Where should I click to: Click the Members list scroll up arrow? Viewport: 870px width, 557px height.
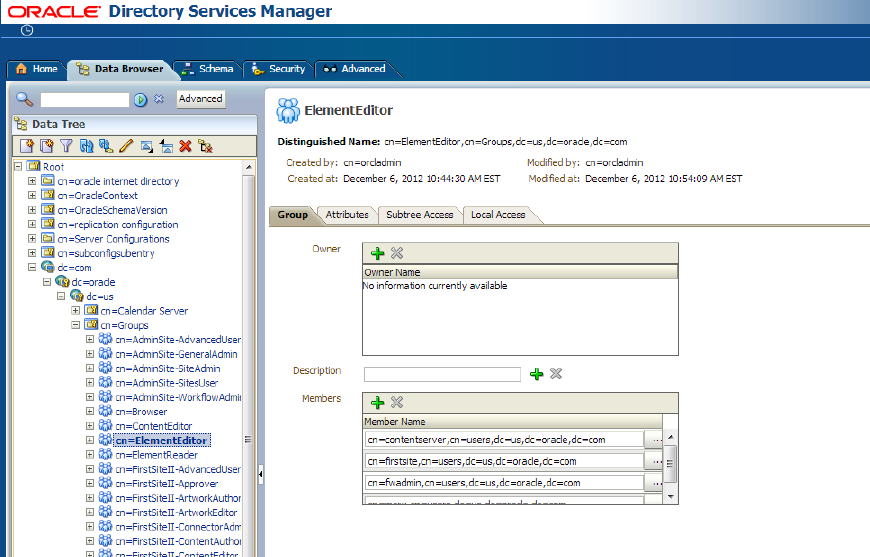(x=670, y=437)
